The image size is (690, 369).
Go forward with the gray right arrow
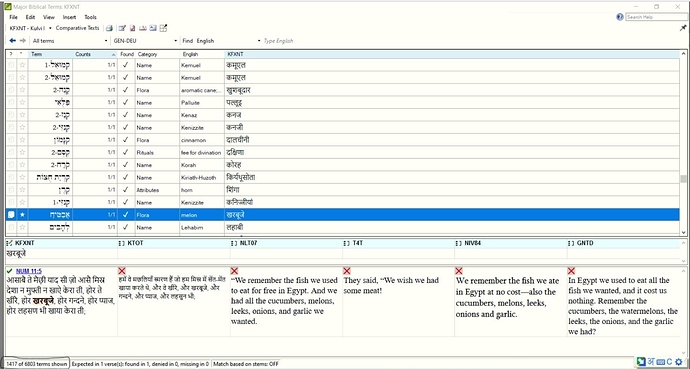23,40
